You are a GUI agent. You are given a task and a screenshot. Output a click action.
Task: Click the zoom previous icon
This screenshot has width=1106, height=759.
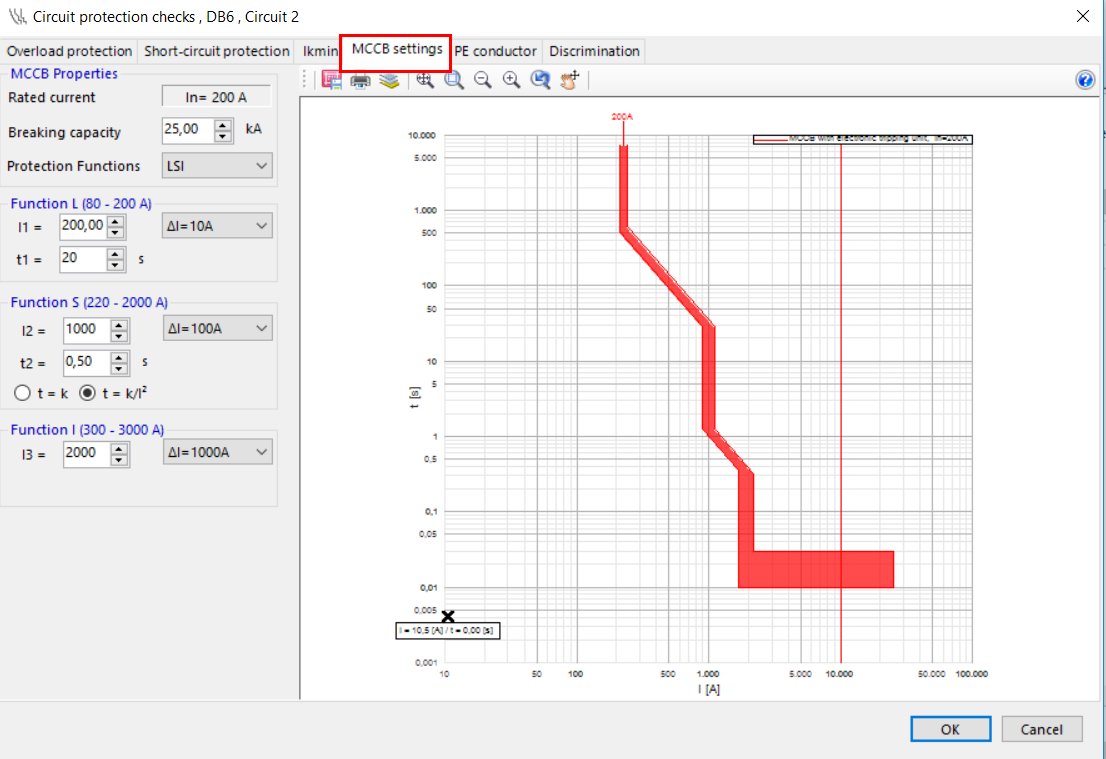click(541, 81)
